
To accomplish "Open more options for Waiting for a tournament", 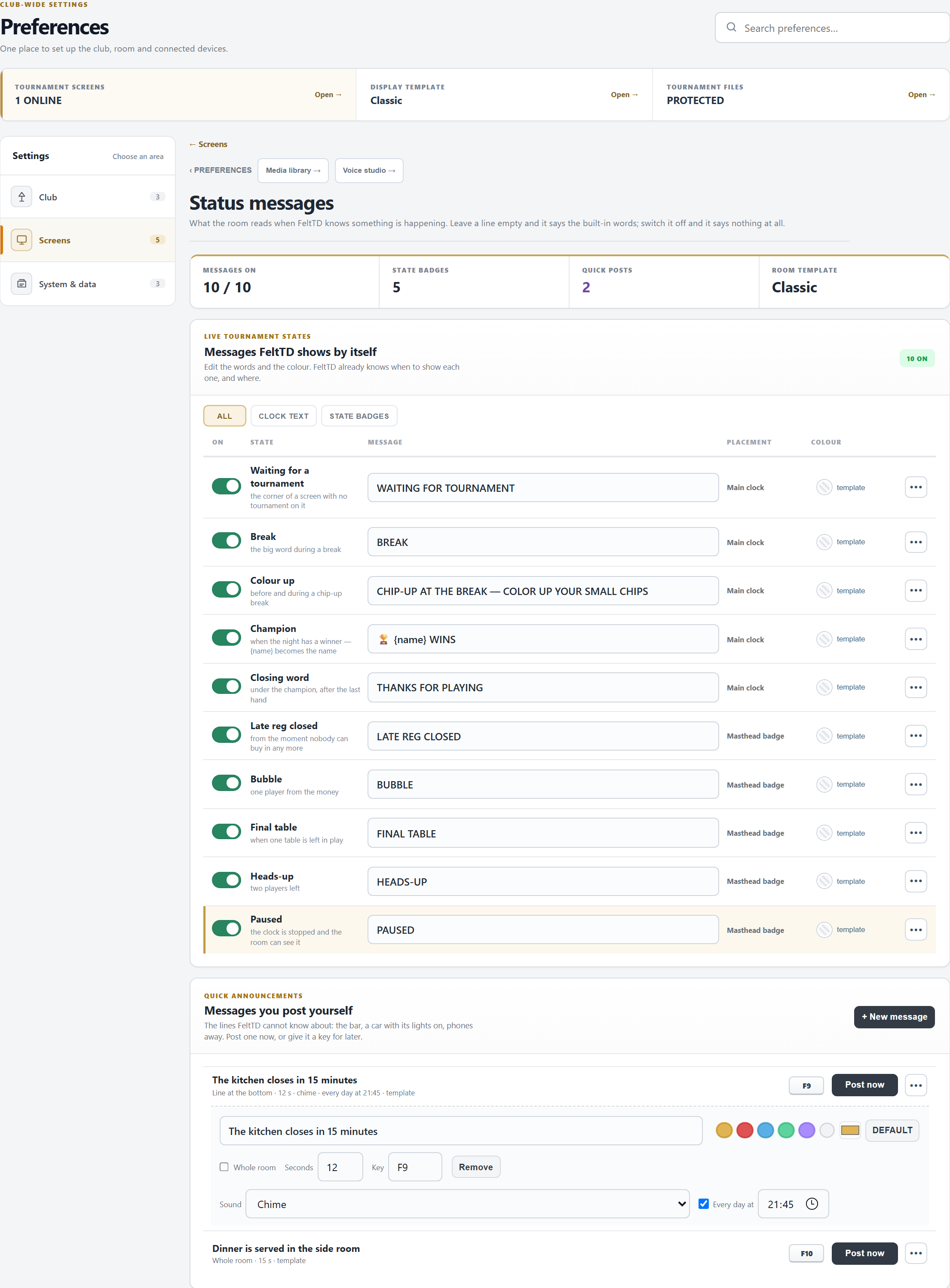I will pos(916,487).
